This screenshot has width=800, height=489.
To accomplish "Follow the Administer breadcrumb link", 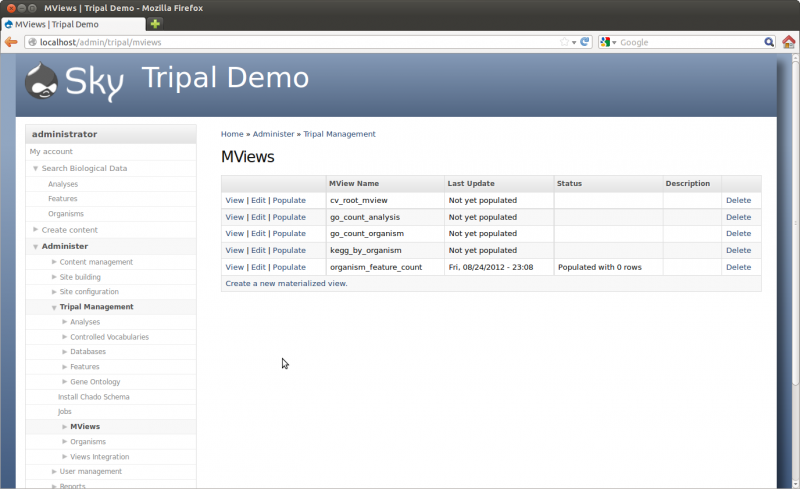I will click(273, 134).
